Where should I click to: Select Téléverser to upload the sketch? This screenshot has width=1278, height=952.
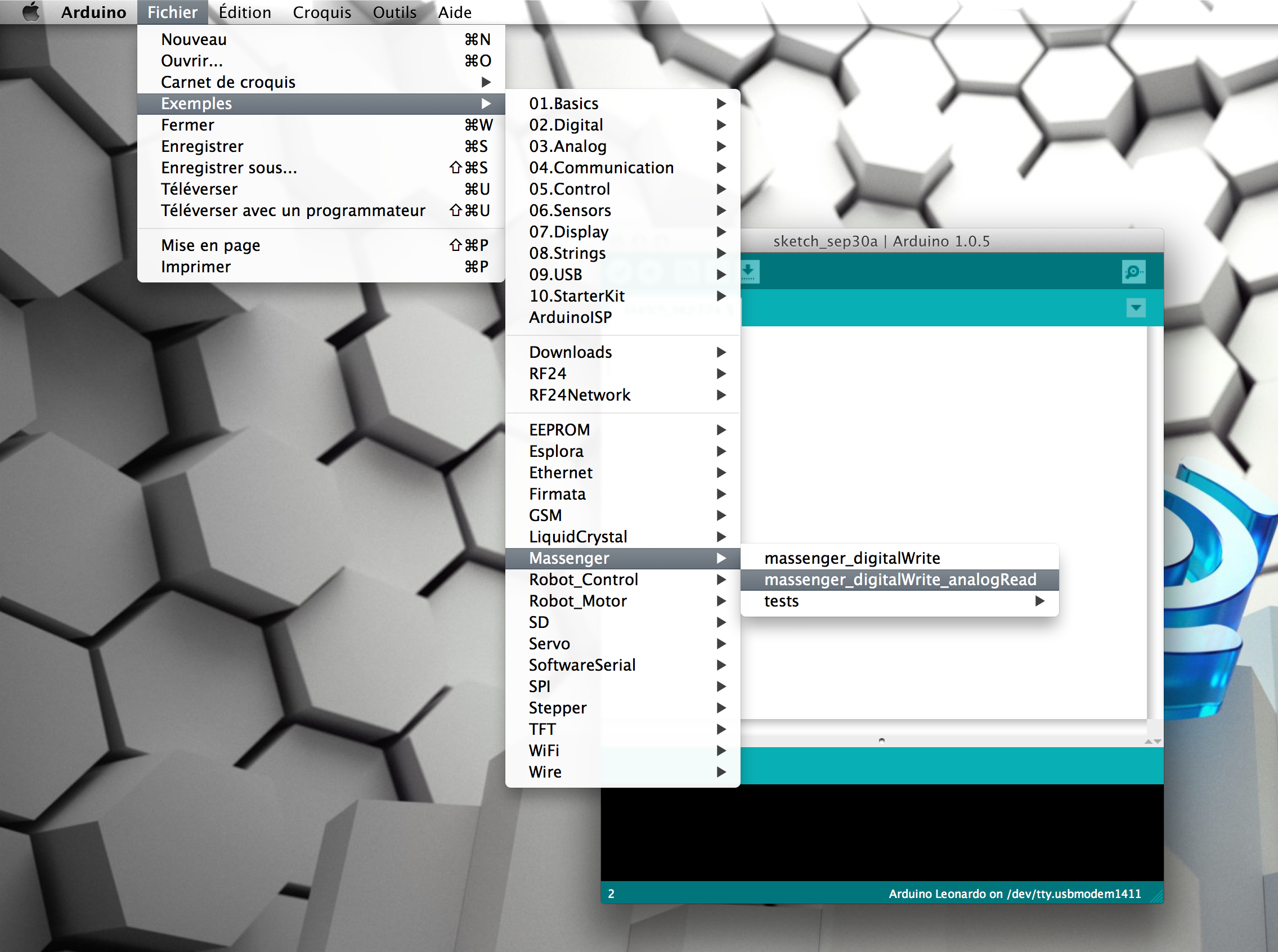pyautogui.click(x=199, y=189)
